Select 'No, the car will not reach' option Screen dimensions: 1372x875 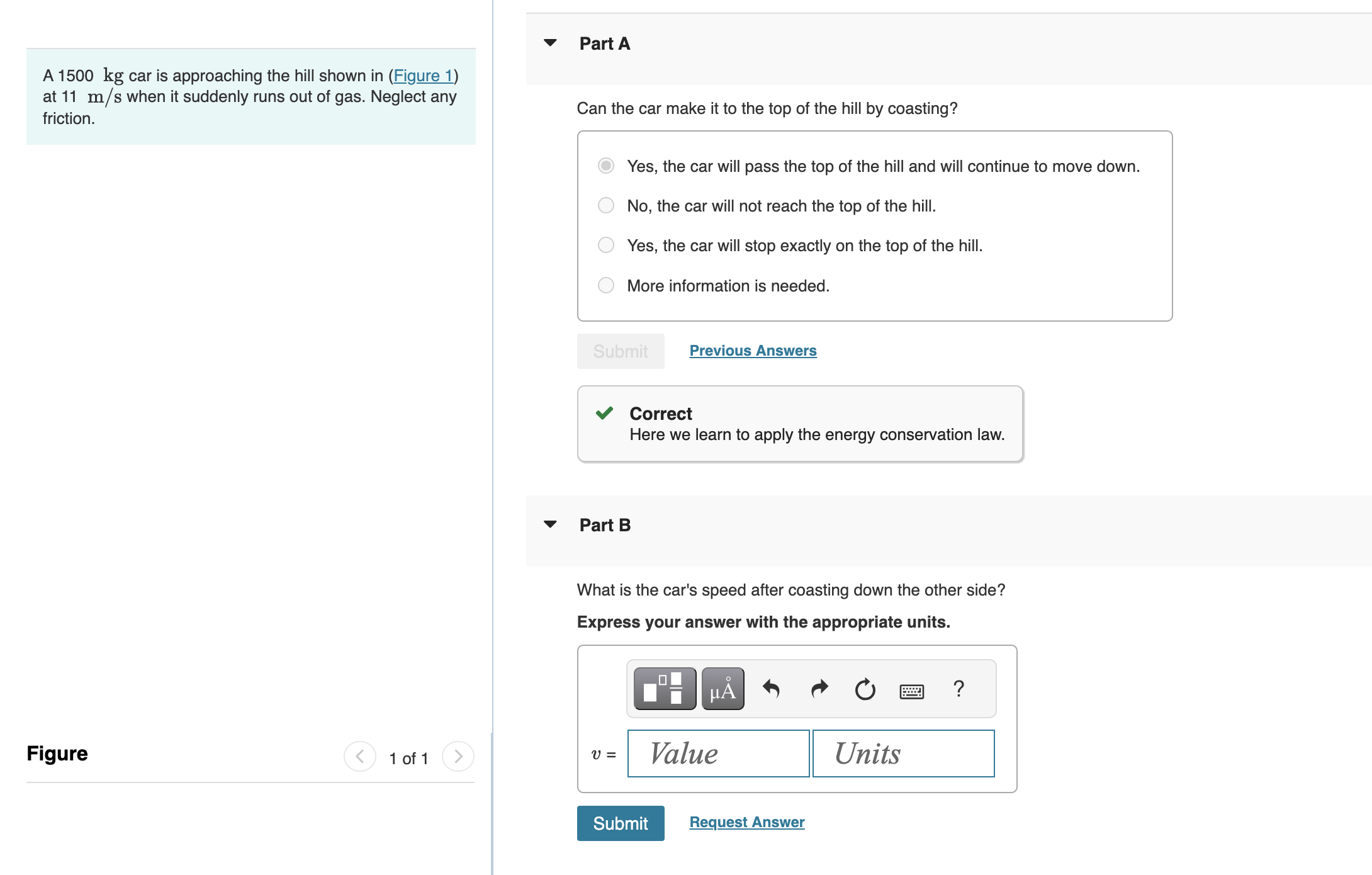pyautogui.click(x=605, y=205)
